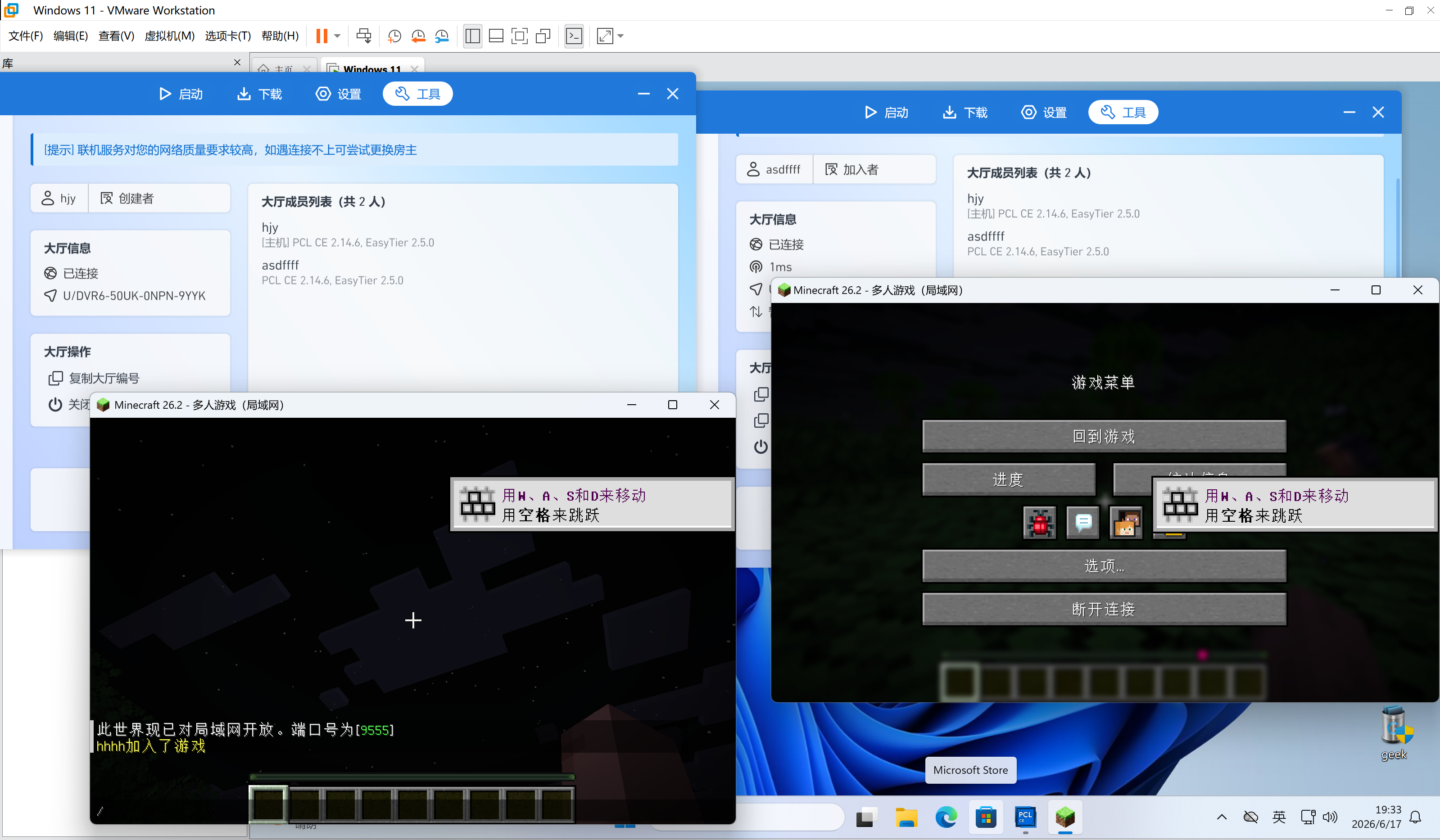This screenshot has width=1440, height=840.
Task: Open Microsoft Store from the taskbar
Action: (986, 817)
